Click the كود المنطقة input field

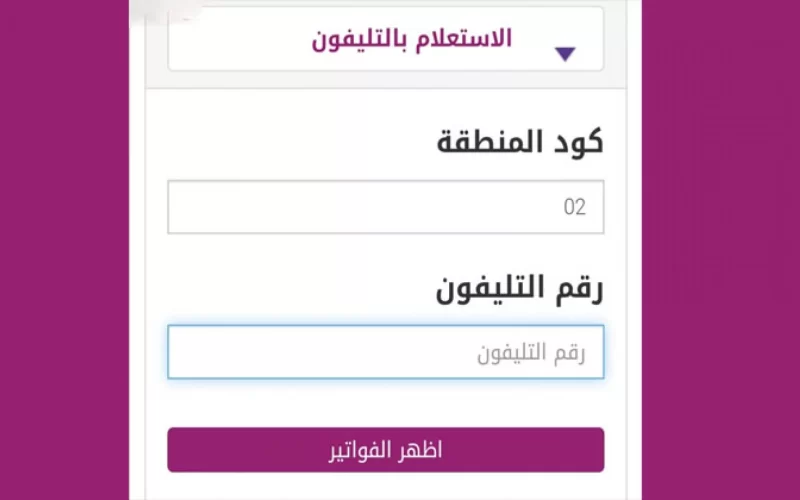(x=385, y=207)
